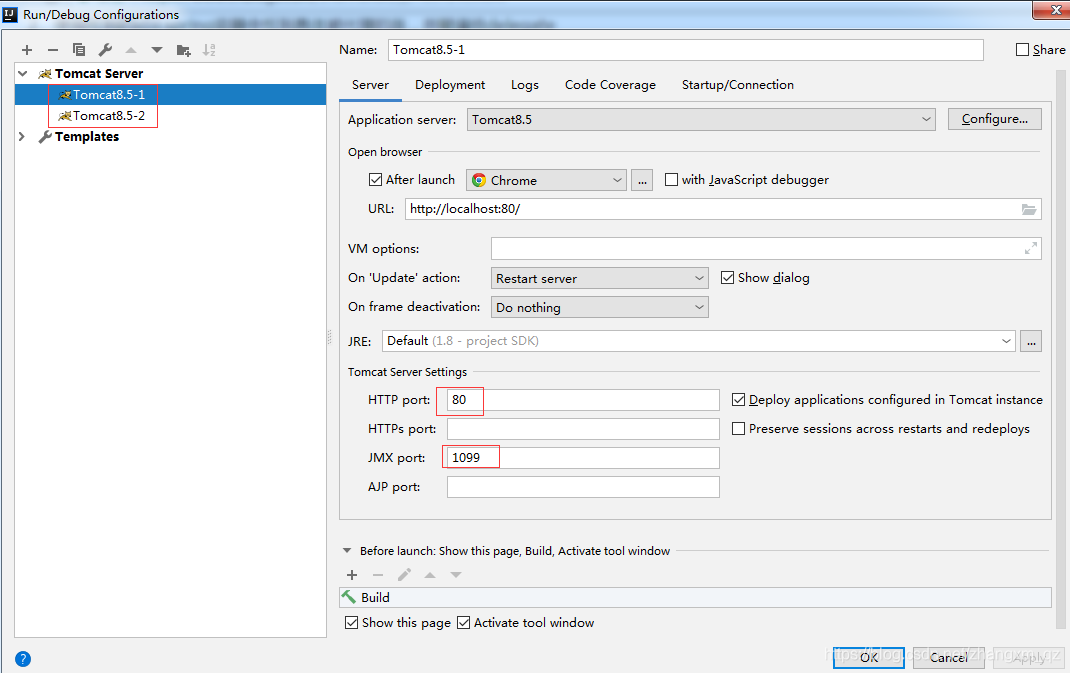
Task: Switch to Logs tab
Action: tap(525, 85)
